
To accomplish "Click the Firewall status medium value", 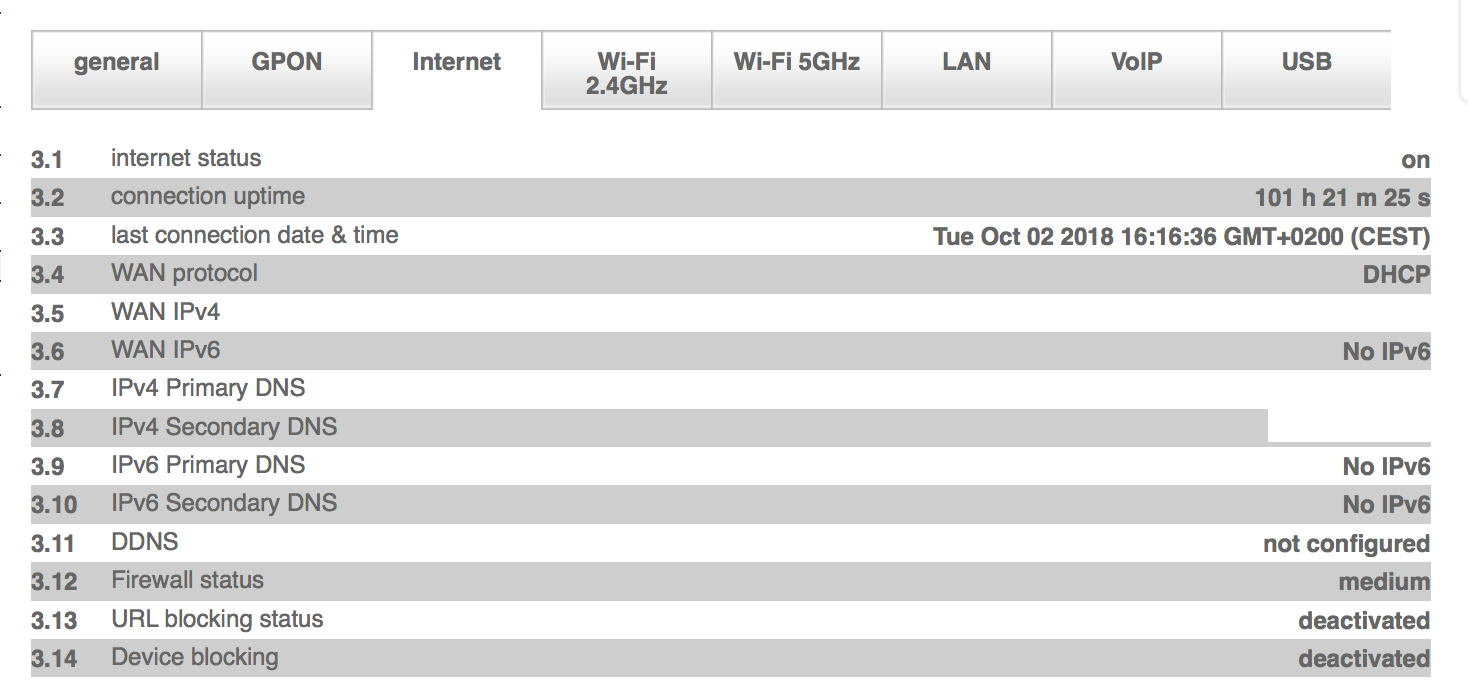I will click(1384, 582).
